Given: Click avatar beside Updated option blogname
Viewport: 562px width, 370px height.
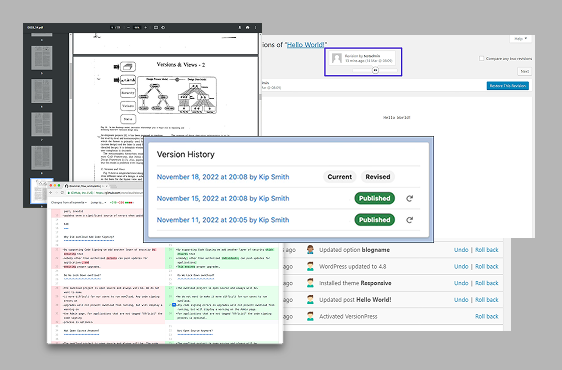Looking at the screenshot, I should point(310,250).
